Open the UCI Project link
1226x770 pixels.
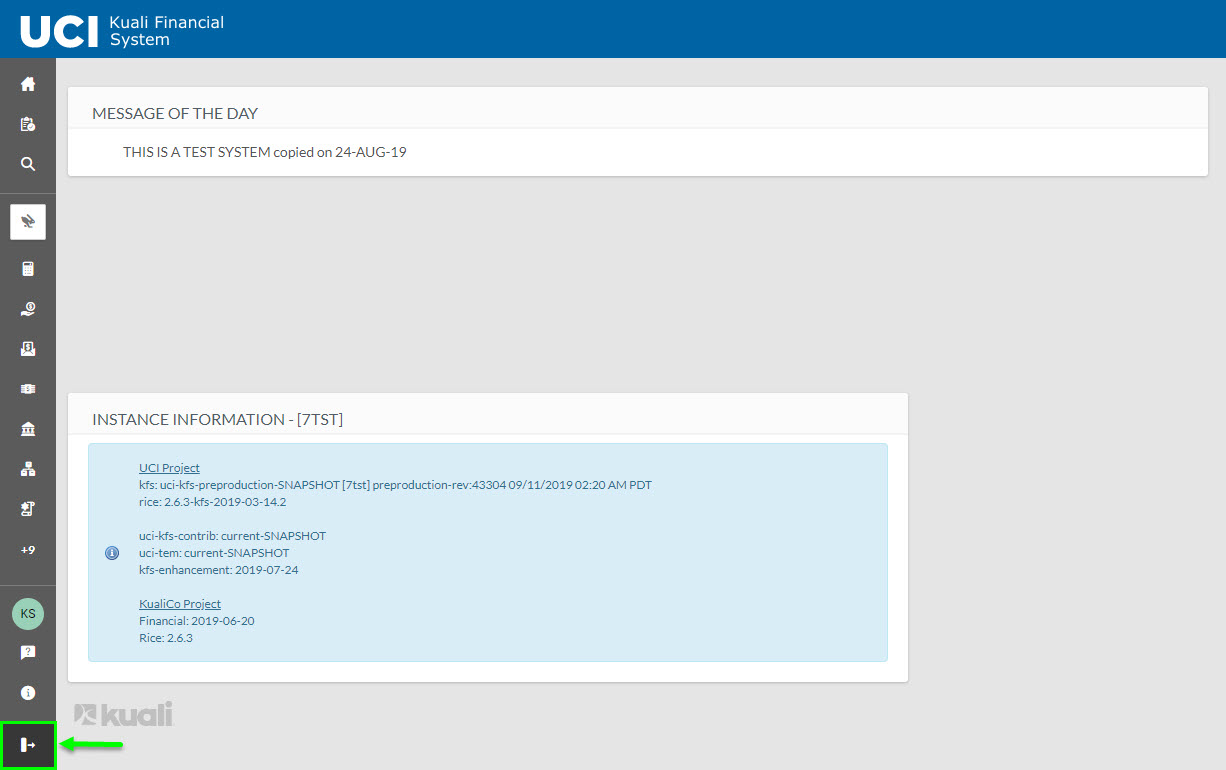(169, 468)
